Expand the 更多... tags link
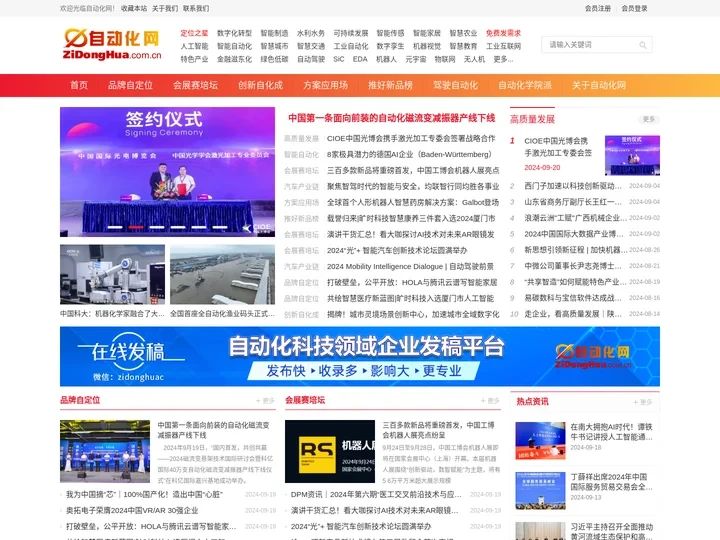720x540 pixels. coord(503,59)
